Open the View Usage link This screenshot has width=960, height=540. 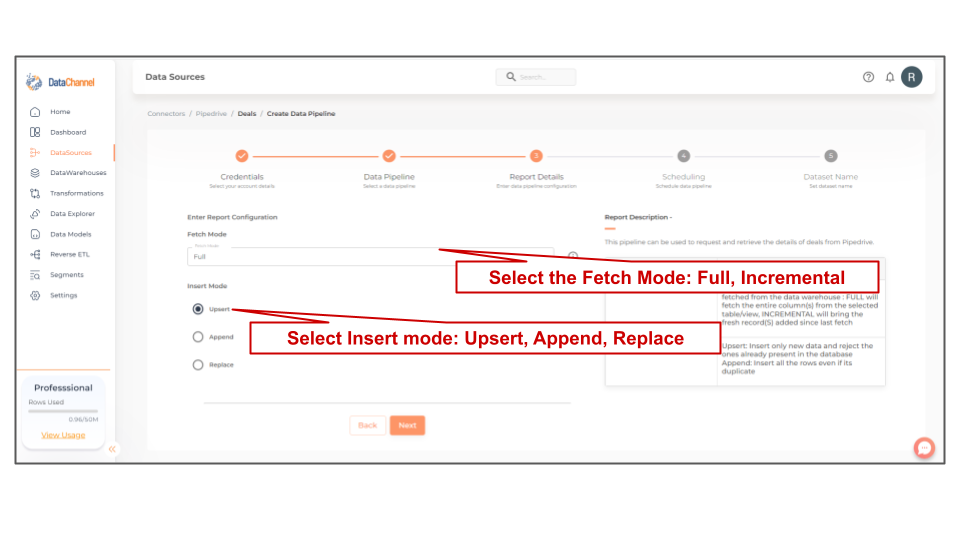pyautogui.click(x=63, y=435)
